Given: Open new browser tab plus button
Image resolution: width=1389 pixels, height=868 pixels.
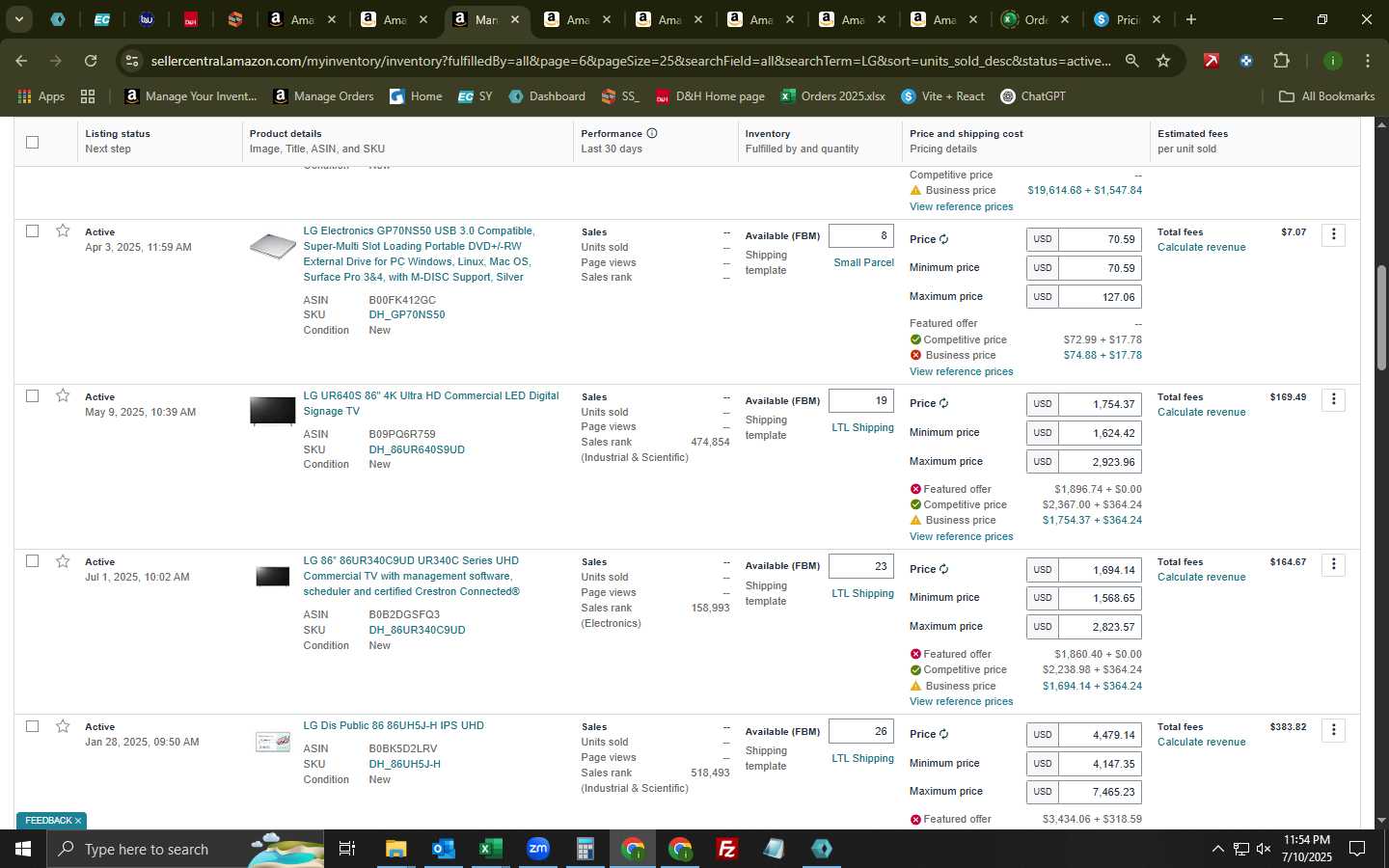Looking at the screenshot, I should pyautogui.click(x=1191, y=19).
